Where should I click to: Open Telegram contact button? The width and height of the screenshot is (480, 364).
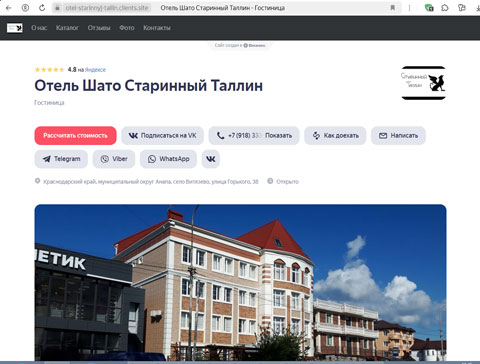tap(61, 159)
